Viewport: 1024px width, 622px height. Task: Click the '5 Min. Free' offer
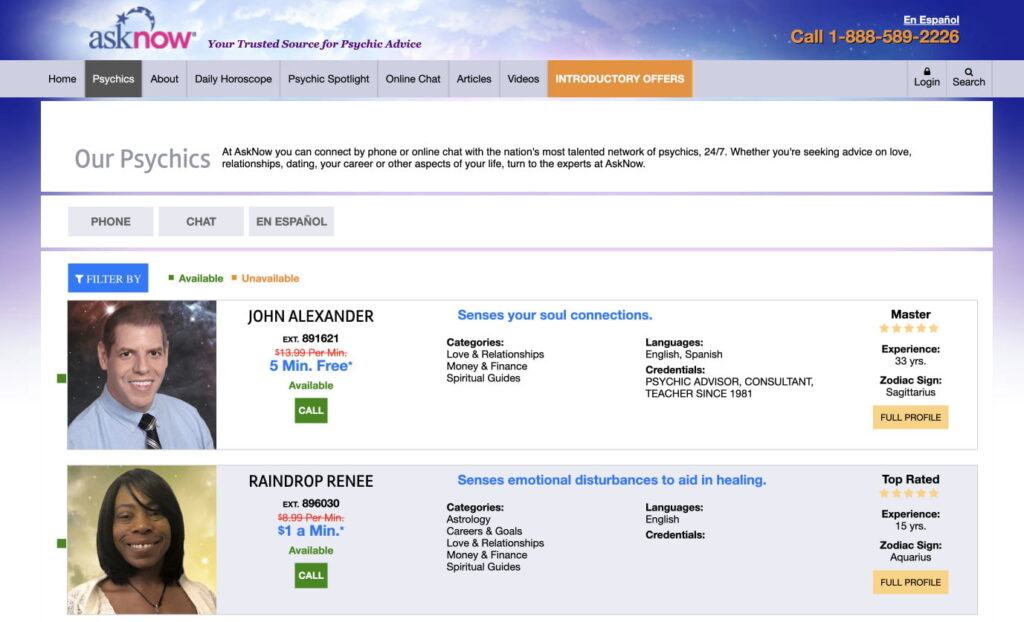311,366
